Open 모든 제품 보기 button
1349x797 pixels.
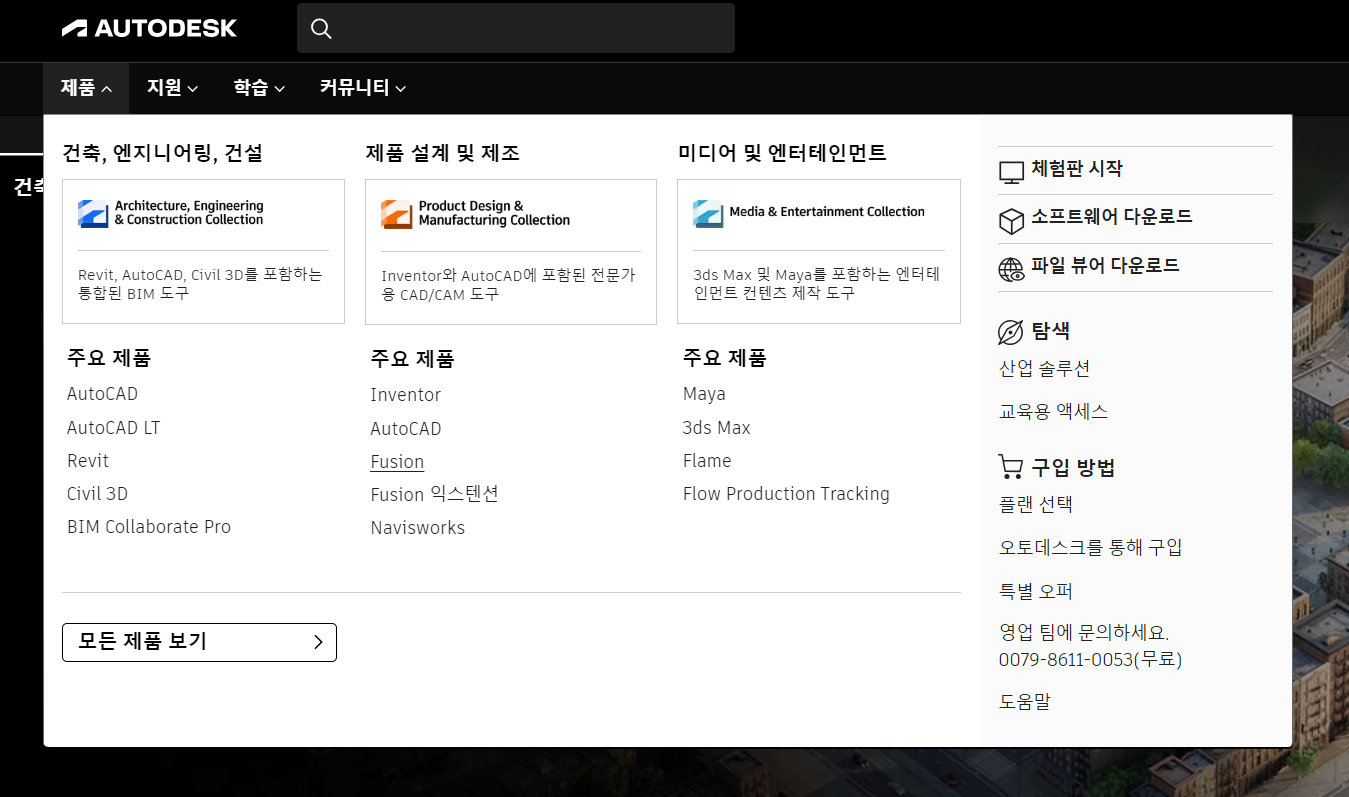pos(199,642)
